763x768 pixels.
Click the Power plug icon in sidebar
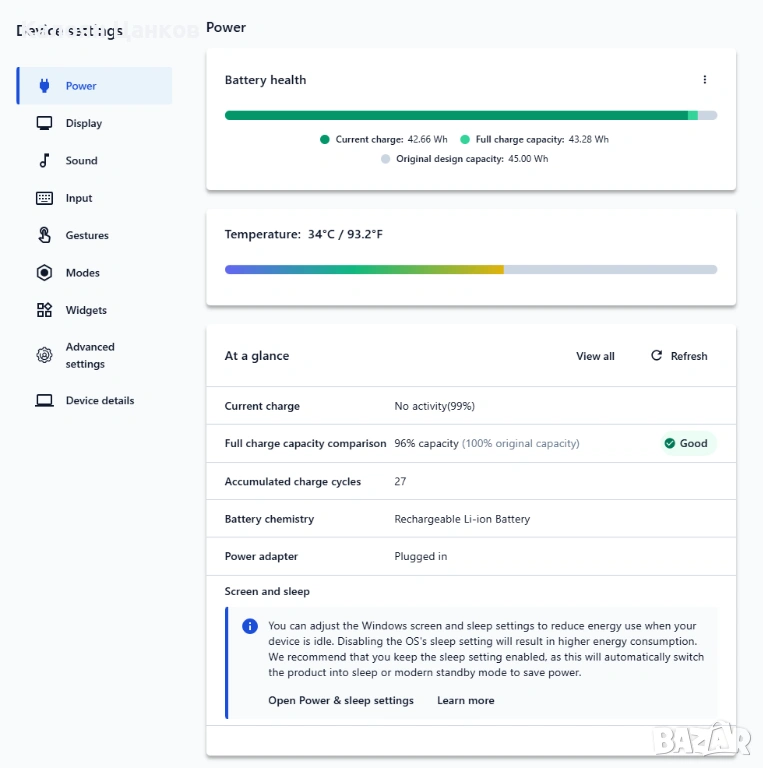(x=44, y=86)
